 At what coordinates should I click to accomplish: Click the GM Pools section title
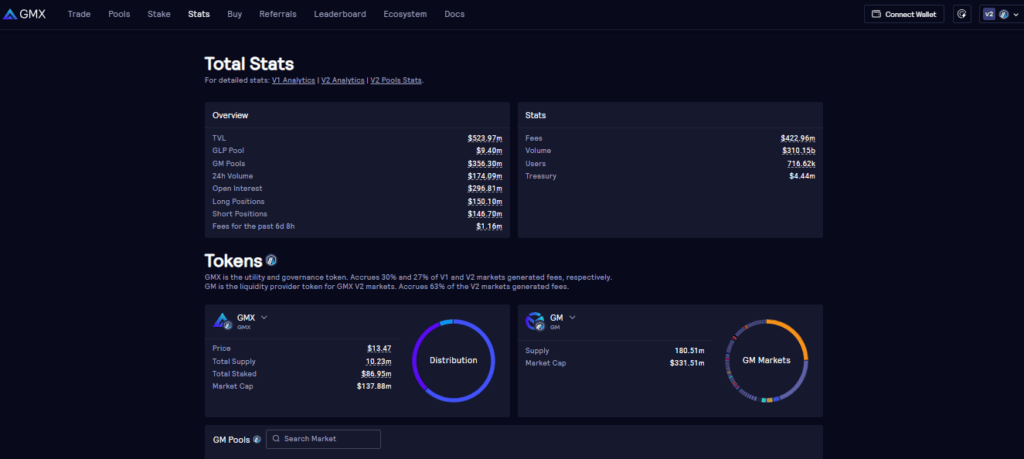pyautogui.click(x=231, y=439)
